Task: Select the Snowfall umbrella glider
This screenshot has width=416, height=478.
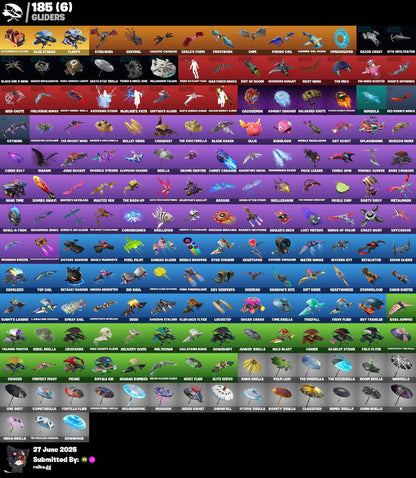Action: [x=223, y=397]
